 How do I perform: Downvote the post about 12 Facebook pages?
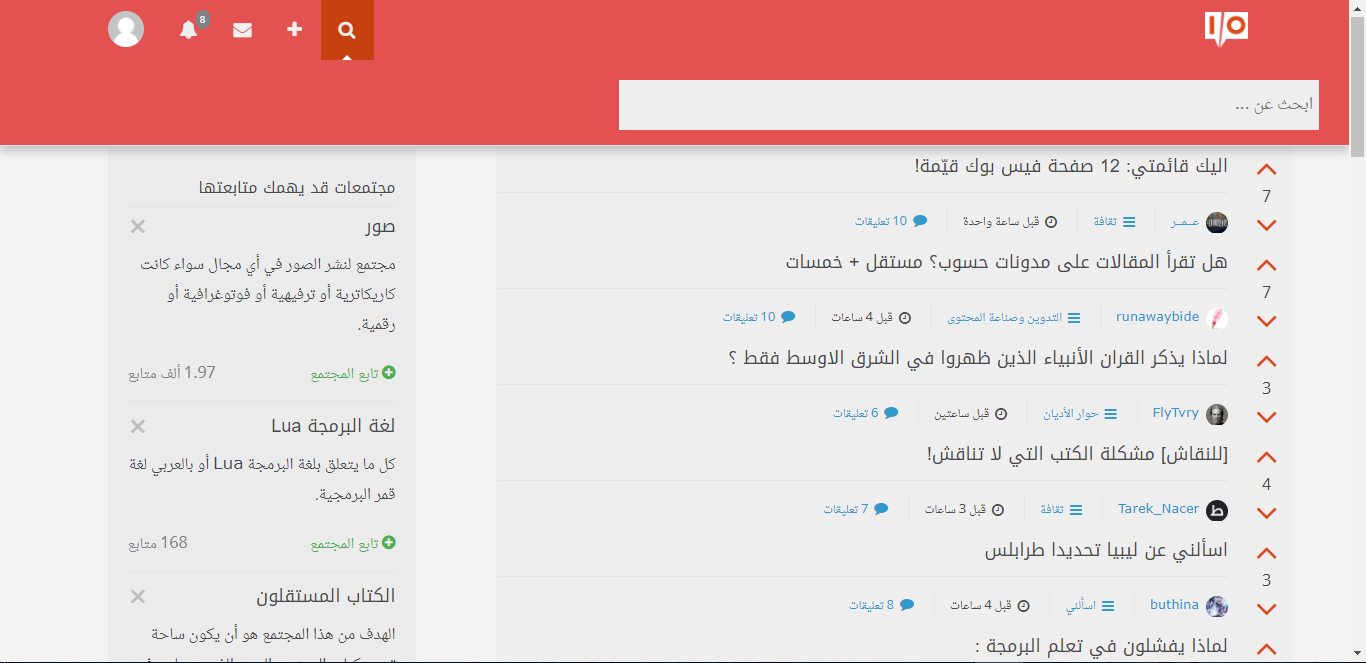pos(1266,226)
